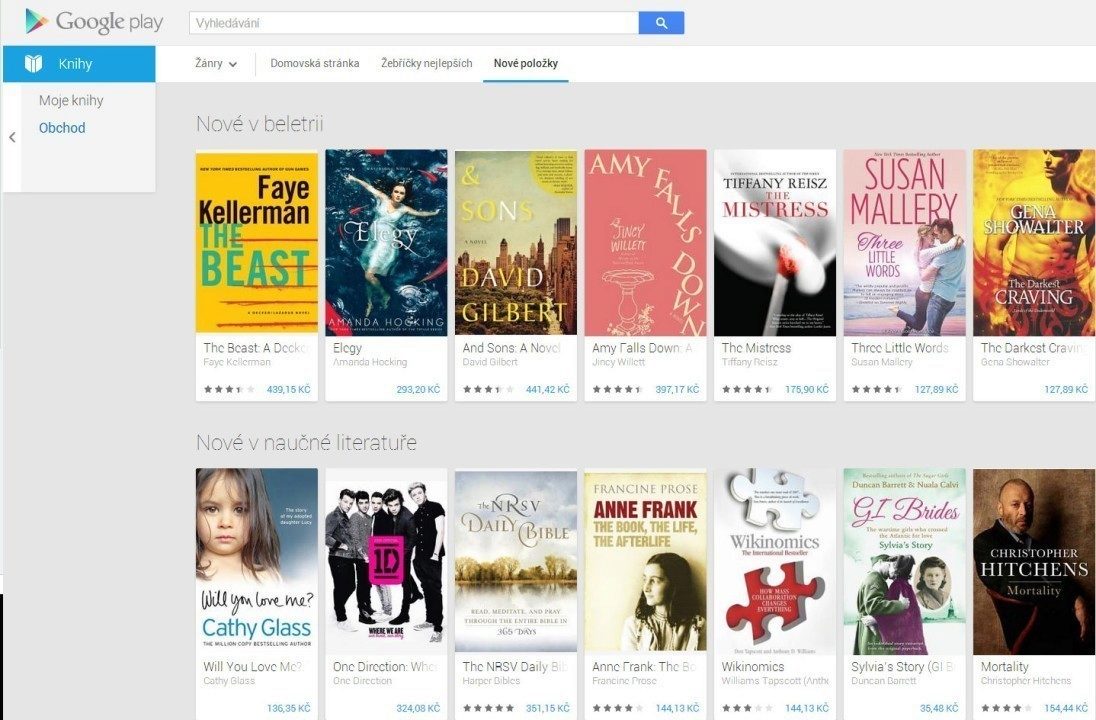Open The NRSV Daily Bible cover
The image size is (1096, 720).
[x=516, y=561]
